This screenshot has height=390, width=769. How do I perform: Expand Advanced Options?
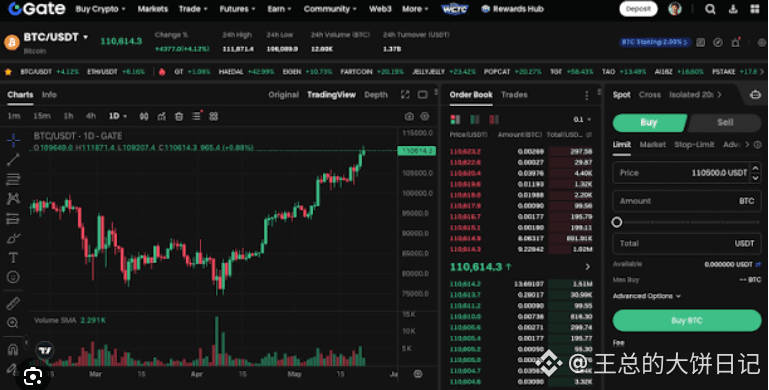pyautogui.click(x=646, y=296)
